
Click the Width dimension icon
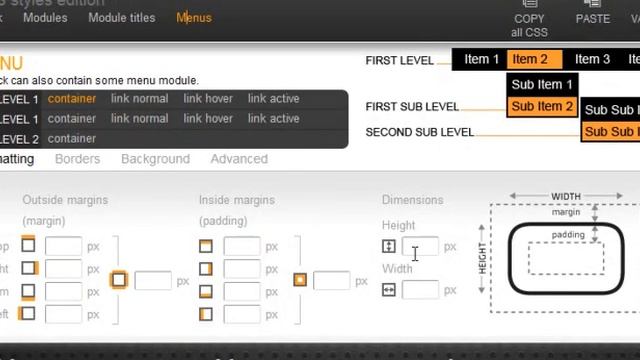click(x=389, y=290)
